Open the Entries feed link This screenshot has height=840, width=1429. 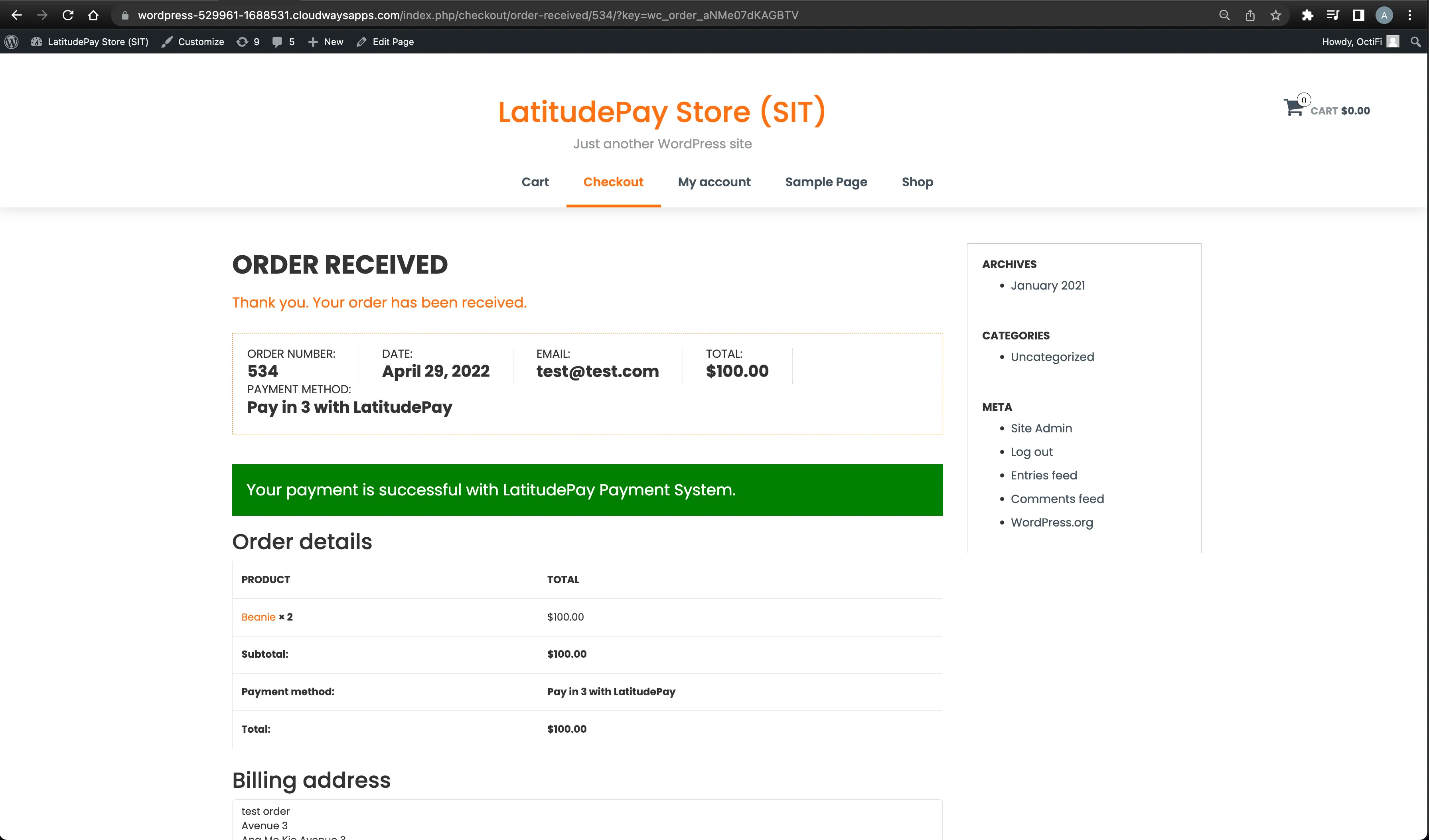pos(1043,475)
